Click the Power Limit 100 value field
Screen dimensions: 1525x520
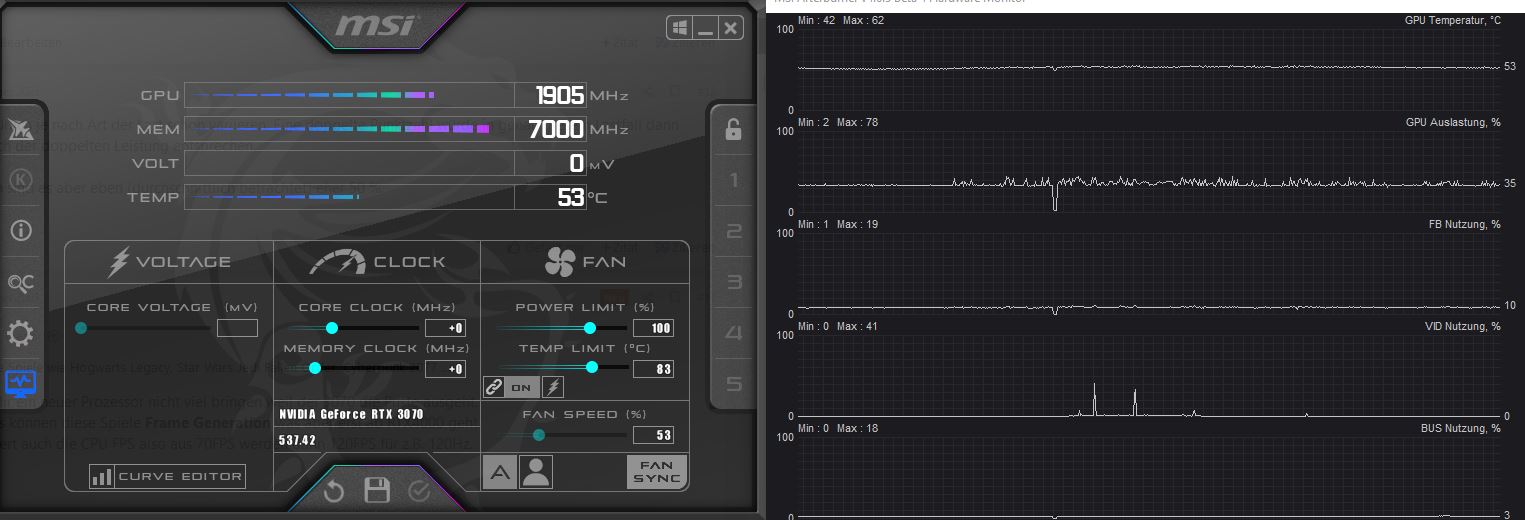653,328
